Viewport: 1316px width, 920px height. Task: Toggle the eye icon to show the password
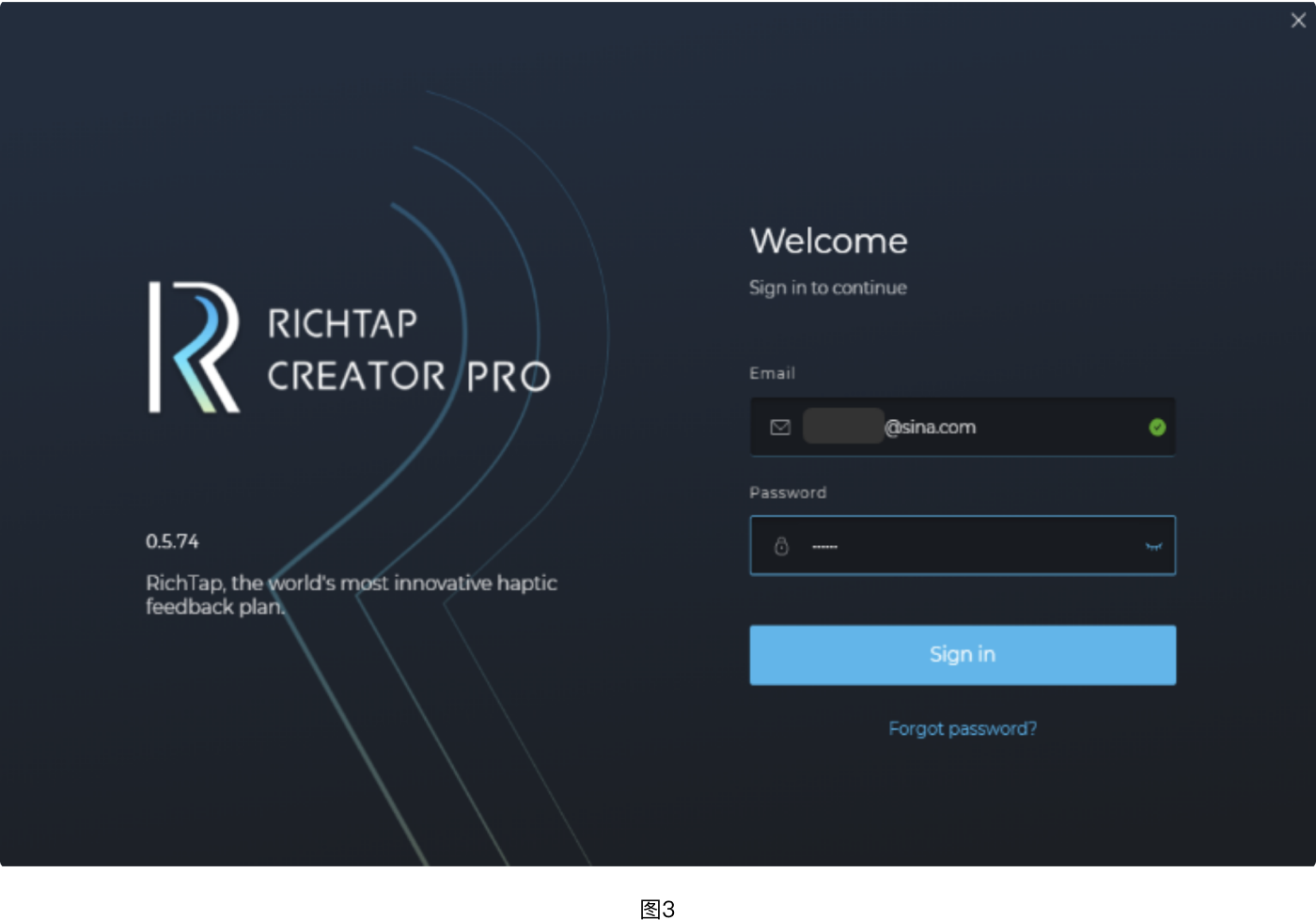1153,545
